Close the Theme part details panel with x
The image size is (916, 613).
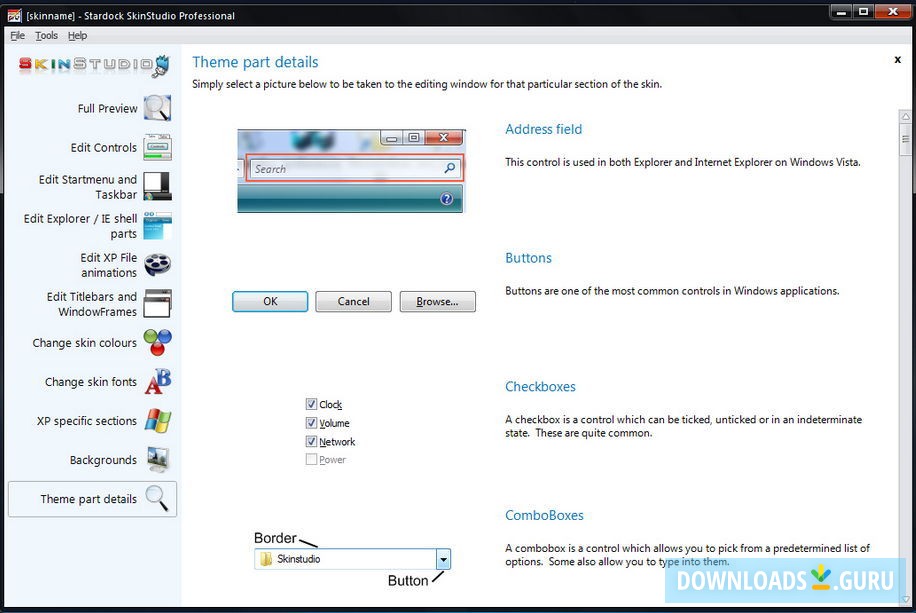897,60
